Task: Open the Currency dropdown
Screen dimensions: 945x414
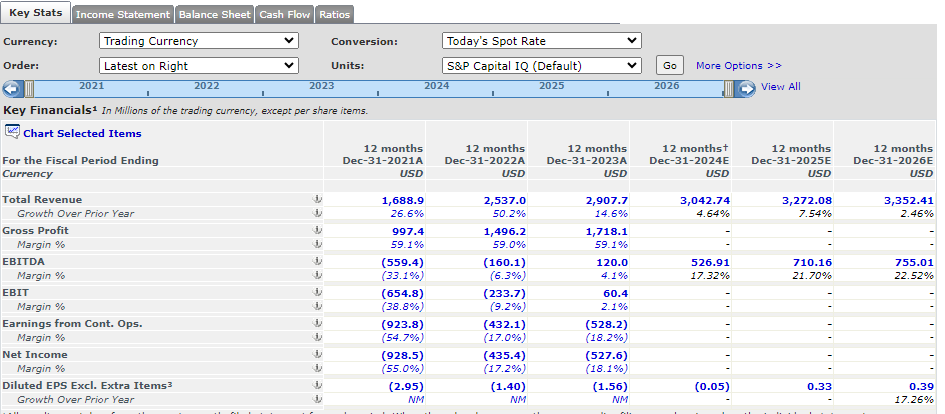Action: coord(199,41)
